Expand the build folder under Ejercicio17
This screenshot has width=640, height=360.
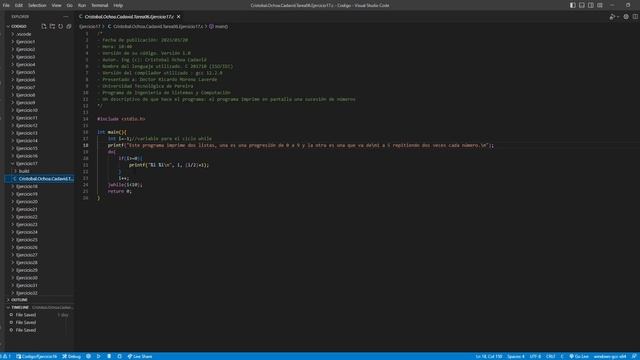(24, 171)
